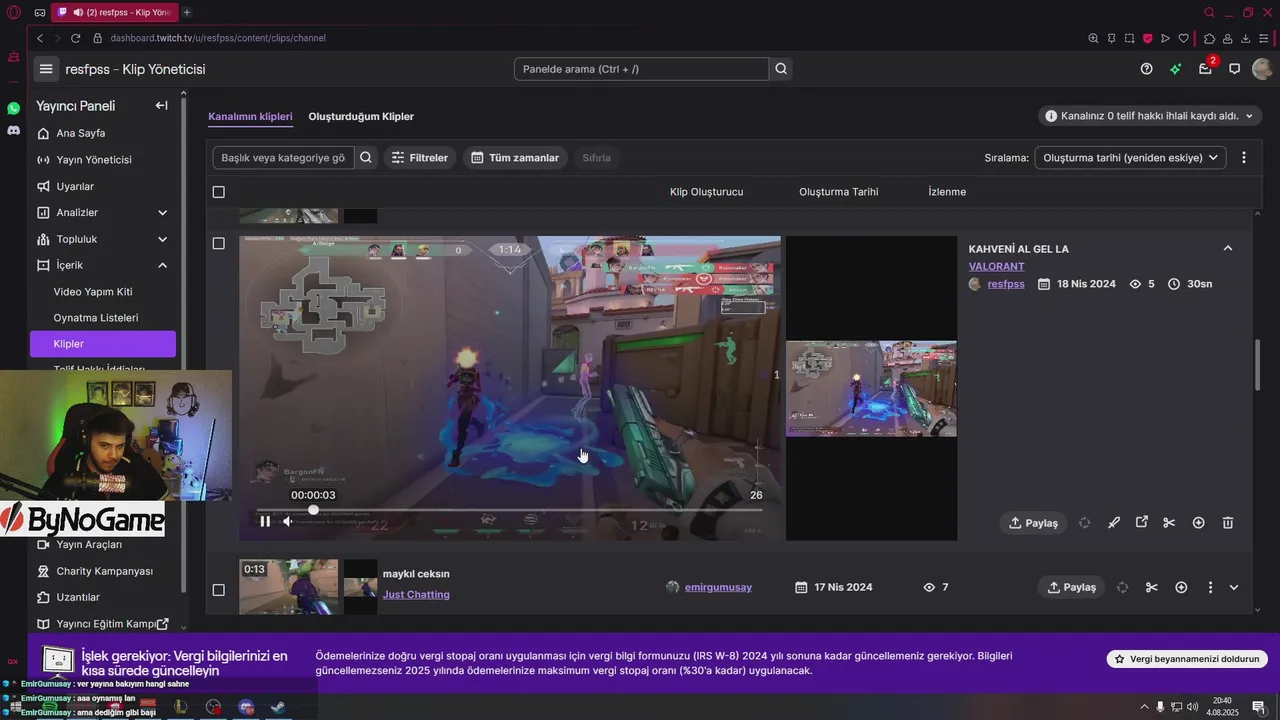Open the emirgumusay creator link
The height and width of the screenshot is (720, 1280).
[x=718, y=587]
